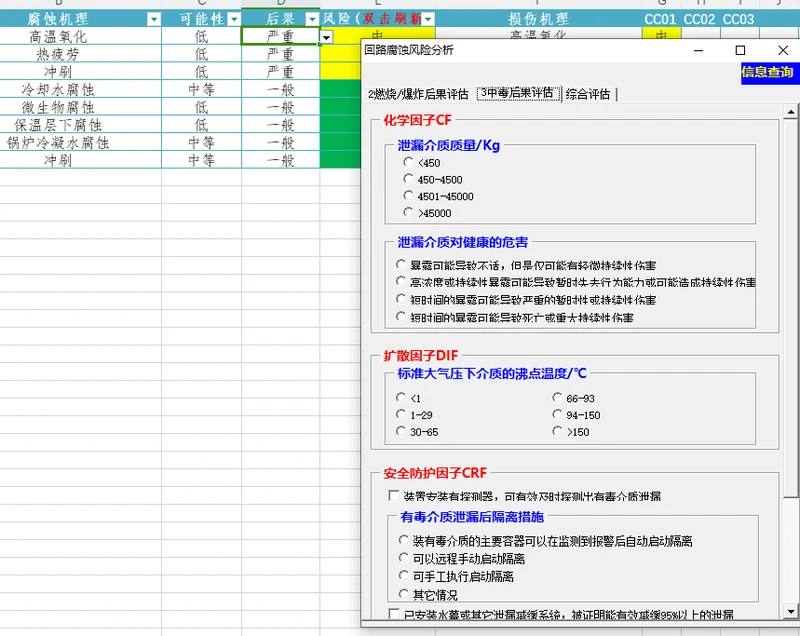Switch to the 2燃烧/爆炸后果评估 tab
Viewport: 800px width, 636px height.
coord(418,94)
